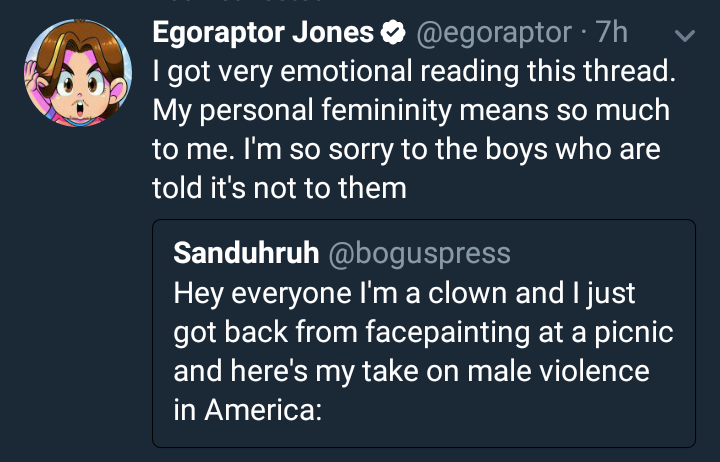
Task: Click the line "got back from facepainting at a picnic"
Action: (x=411, y=332)
